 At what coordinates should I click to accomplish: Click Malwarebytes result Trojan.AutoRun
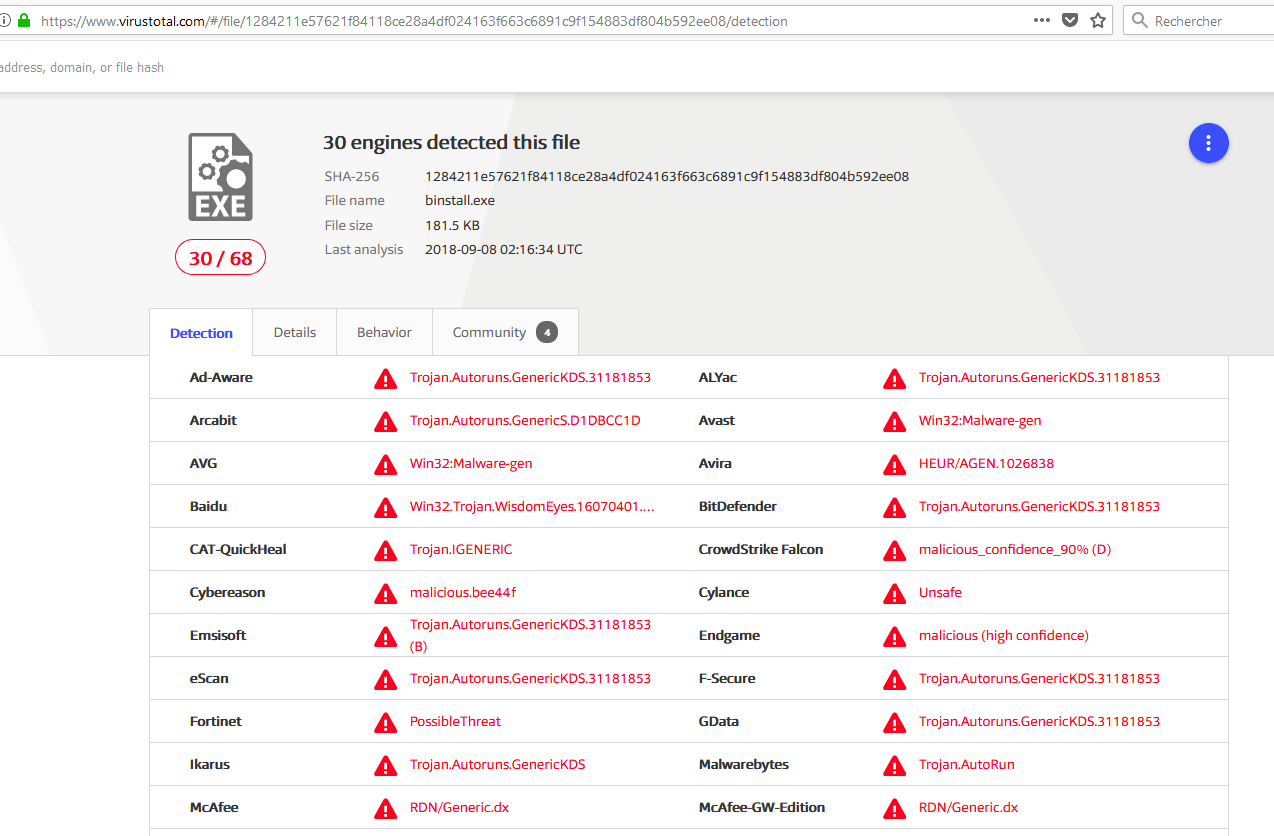(967, 764)
